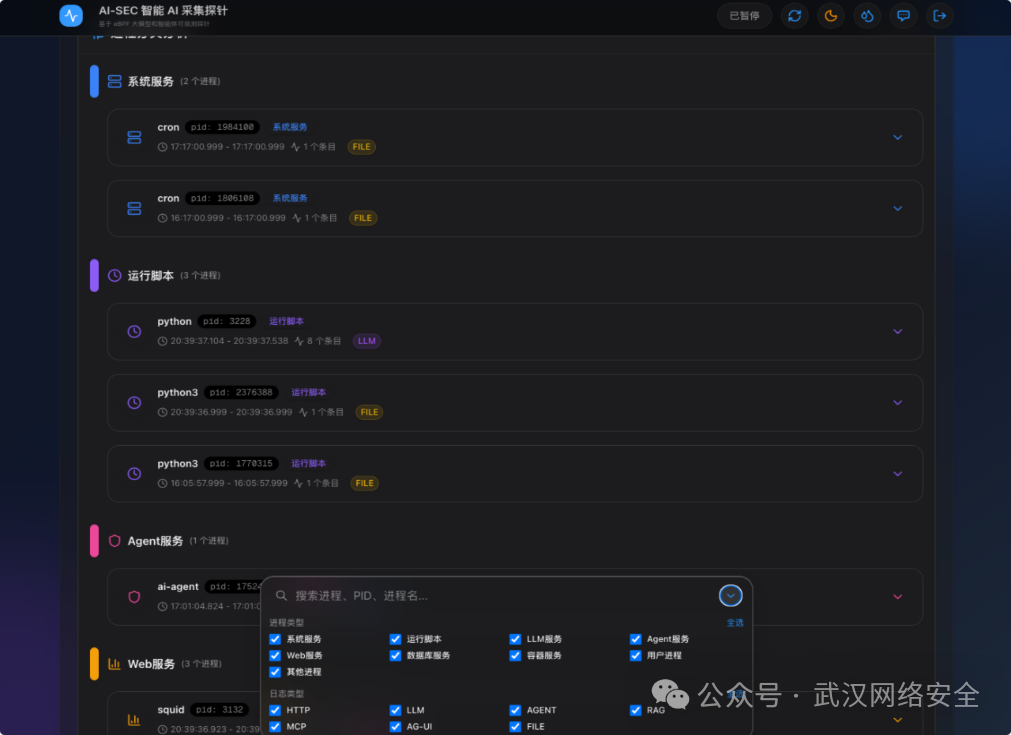The image size is (1011, 735).
Task: Click the Web服务 section bar chart icon
Action: coord(114,663)
